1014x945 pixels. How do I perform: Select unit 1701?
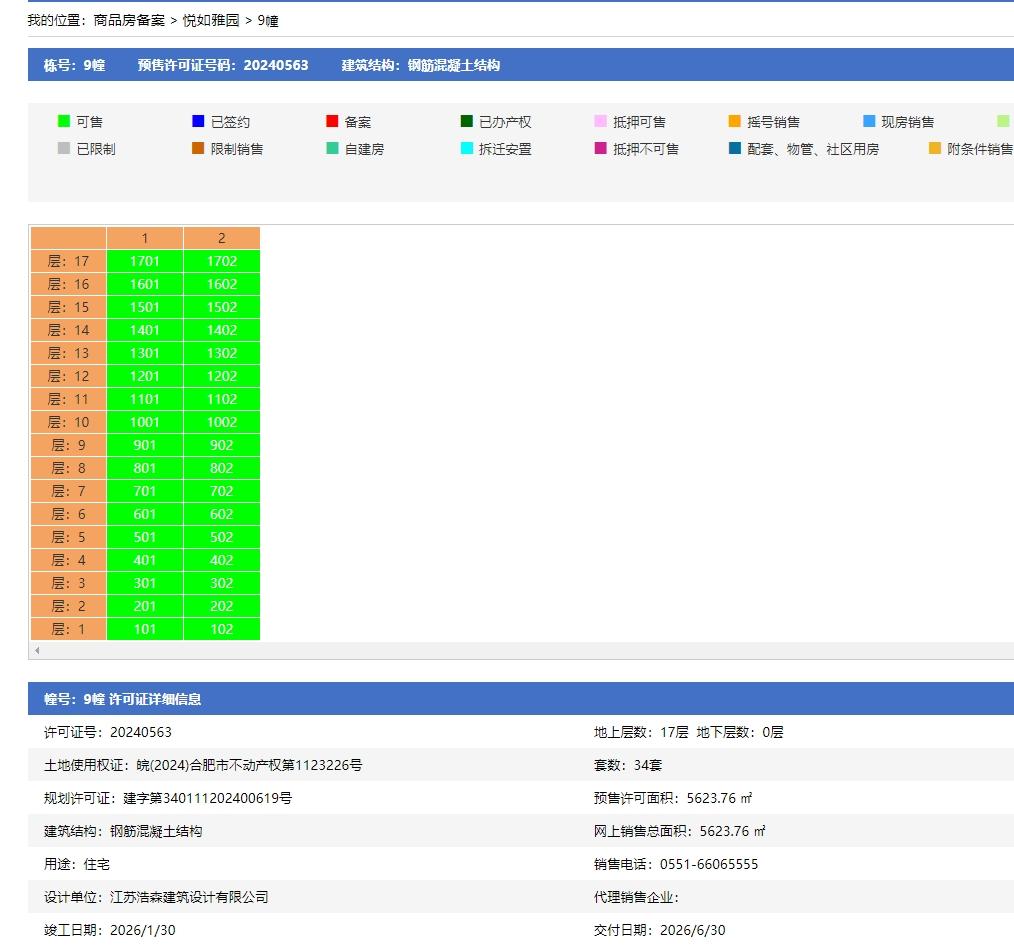(145, 261)
